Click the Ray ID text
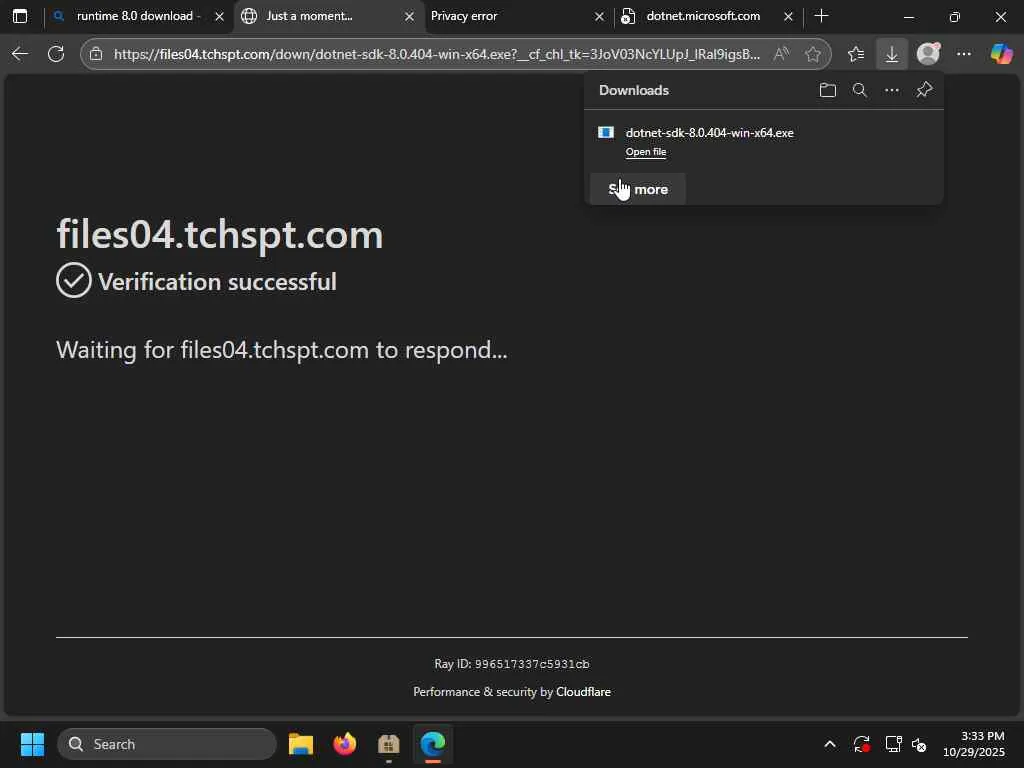The image size is (1024, 768). (512, 664)
